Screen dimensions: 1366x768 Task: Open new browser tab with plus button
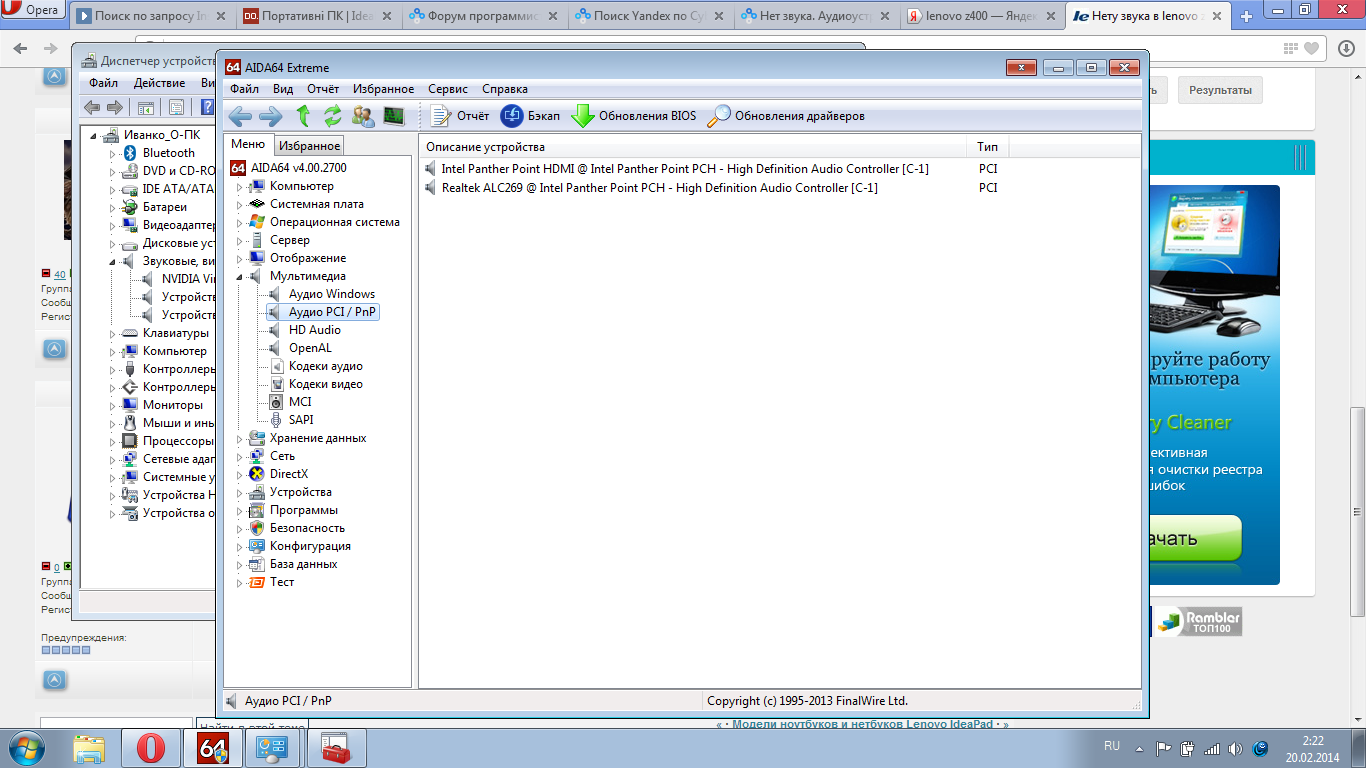[x=1246, y=17]
